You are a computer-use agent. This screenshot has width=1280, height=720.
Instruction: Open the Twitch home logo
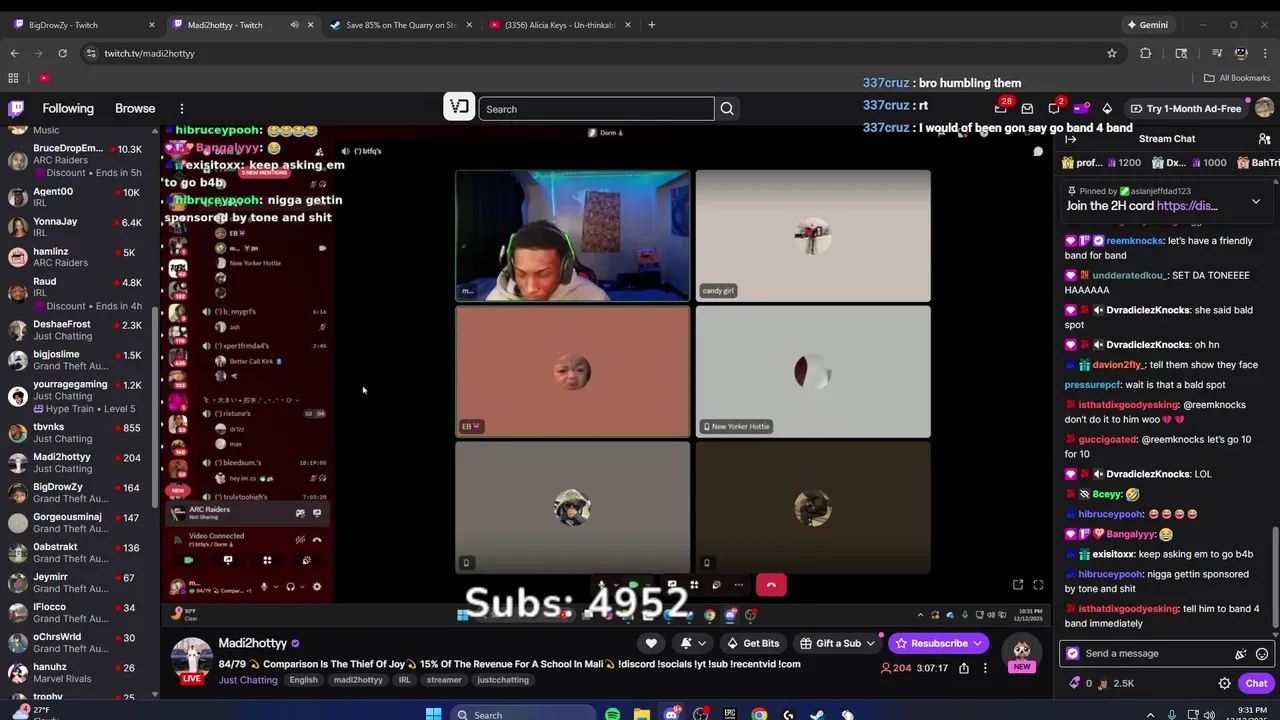(x=16, y=108)
